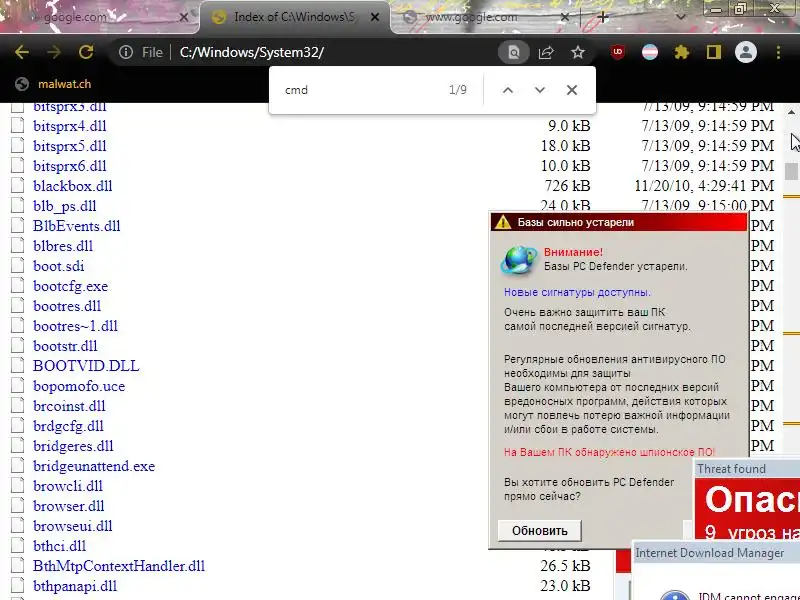Click the find-in-page lens icon in address bar
This screenshot has height=600, width=800.
pyautogui.click(x=514, y=52)
